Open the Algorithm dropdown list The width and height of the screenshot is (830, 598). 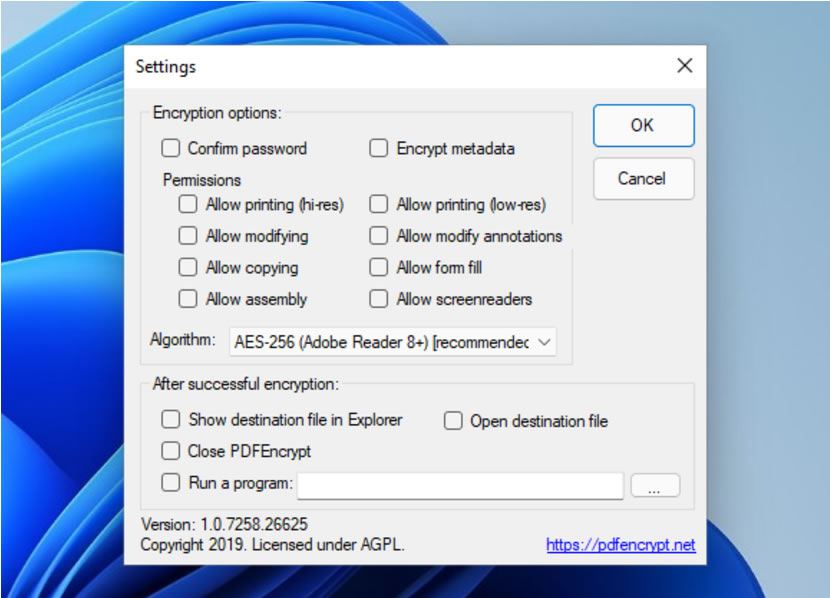tap(393, 342)
